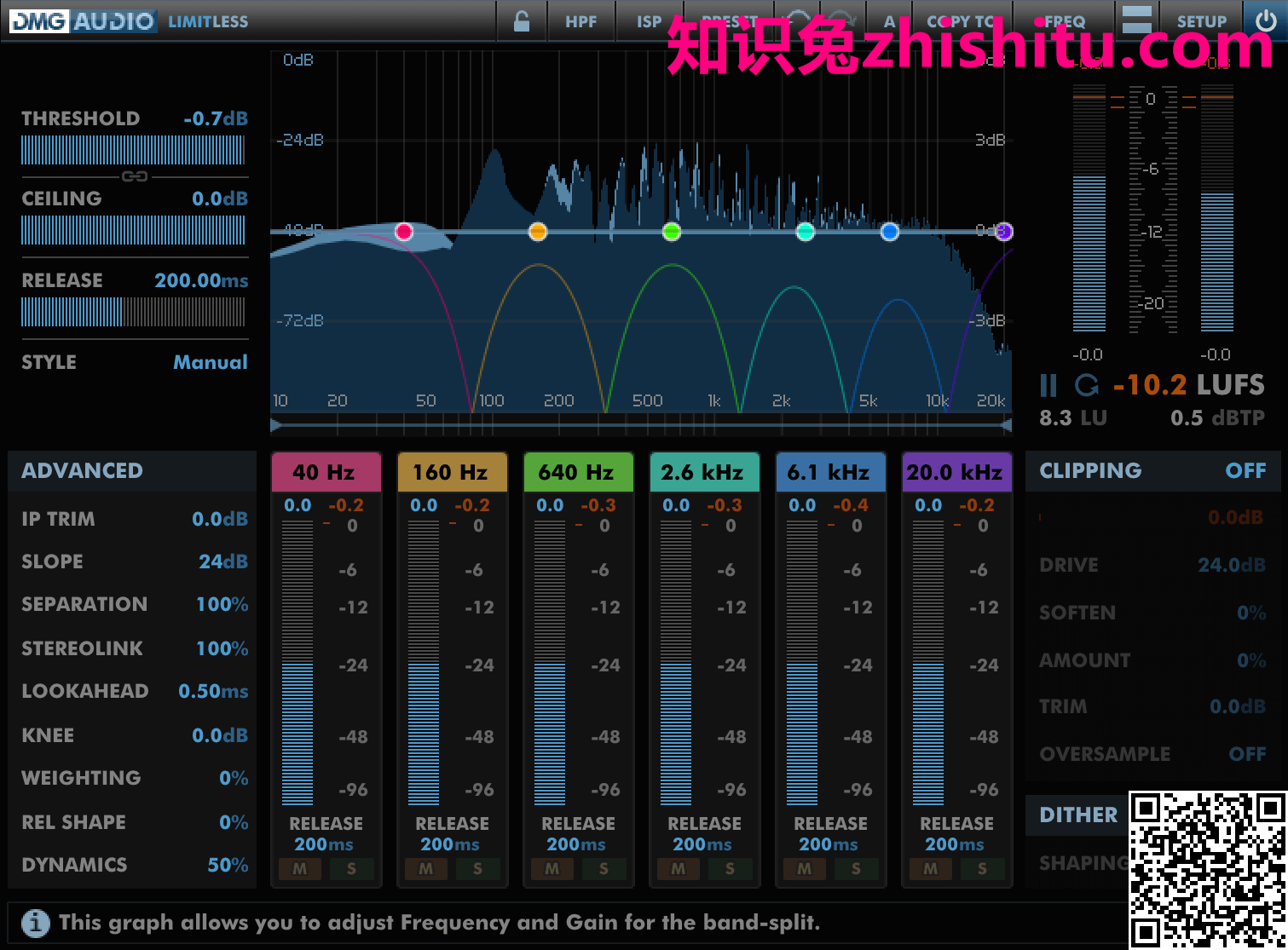Click the ADVANCED panel header
1288x950 pixels.
132,471
